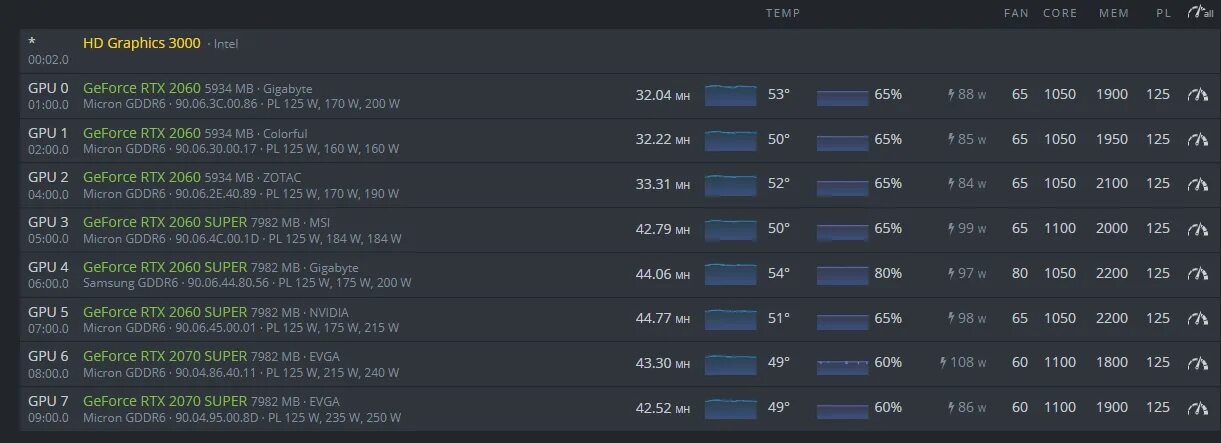Click the GPU 6 power draw lightning icon
The height and width of the screenshot is (443, 1221).
click(943, 362)
